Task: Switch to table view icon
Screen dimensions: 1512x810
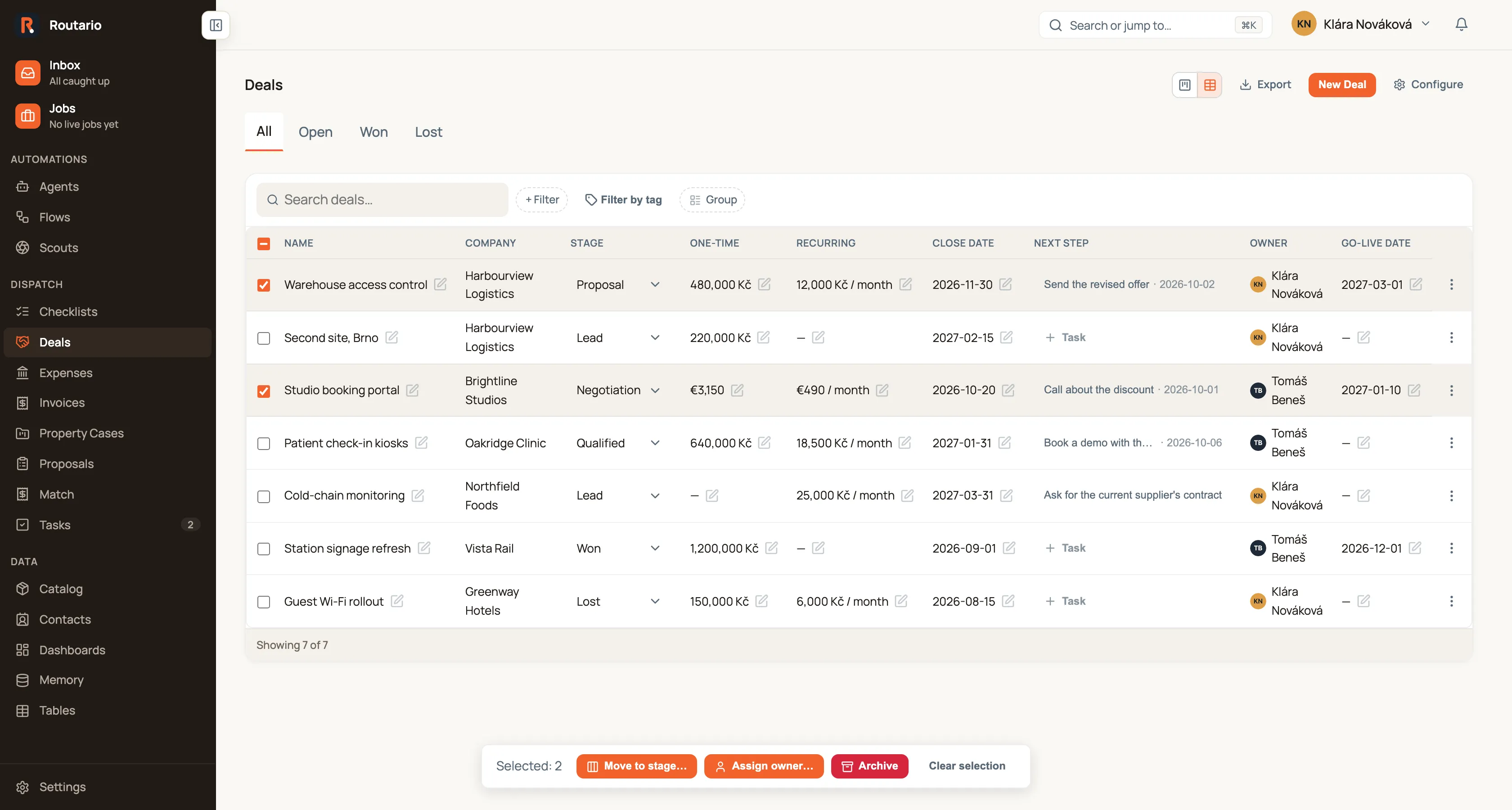Action: click(1210, 85)
